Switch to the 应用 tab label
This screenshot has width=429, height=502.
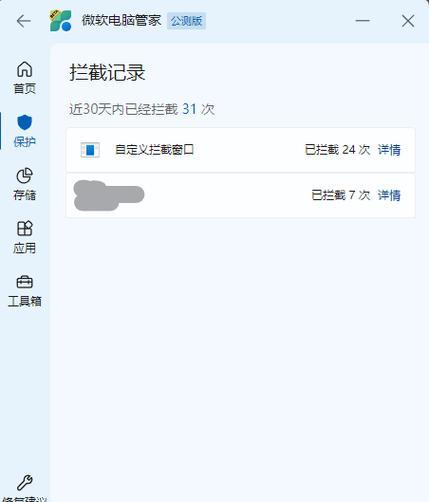(x=25, y=248)
